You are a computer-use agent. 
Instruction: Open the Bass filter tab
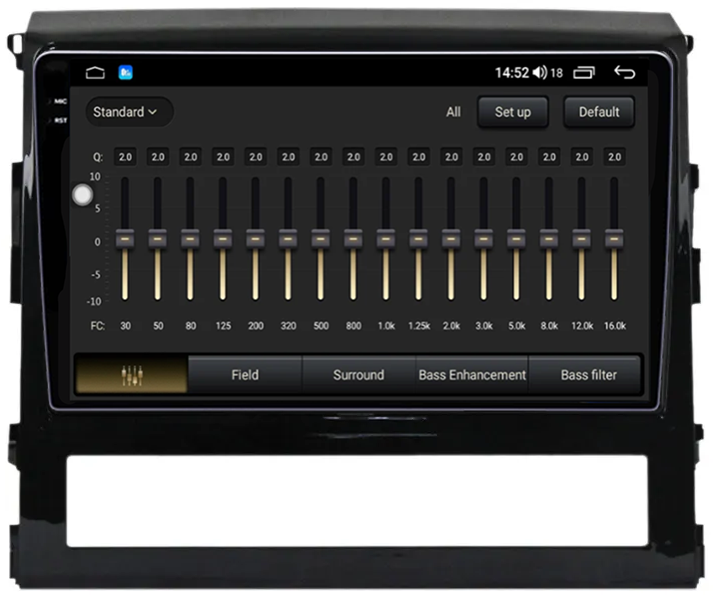tap(585, 375)
